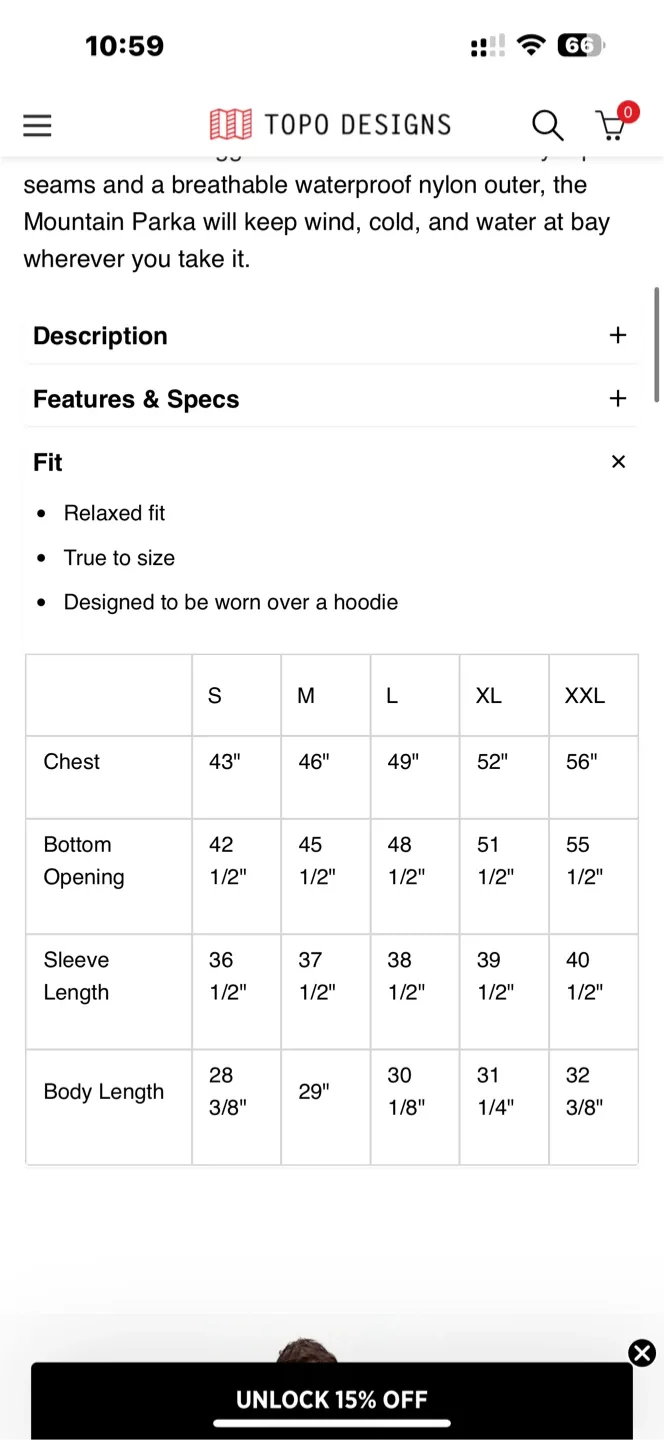Open the hamburger navigation menu

coord(37,125)
